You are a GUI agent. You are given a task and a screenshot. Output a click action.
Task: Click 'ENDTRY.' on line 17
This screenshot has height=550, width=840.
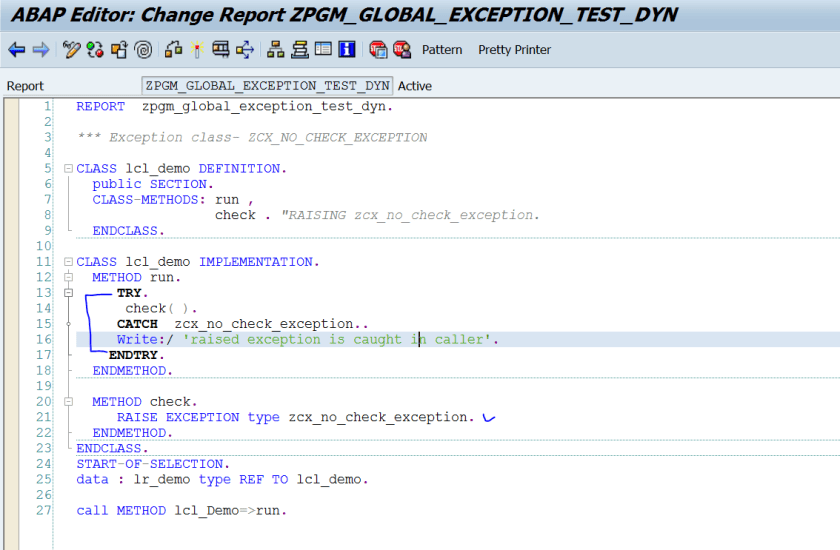(137, 355)
